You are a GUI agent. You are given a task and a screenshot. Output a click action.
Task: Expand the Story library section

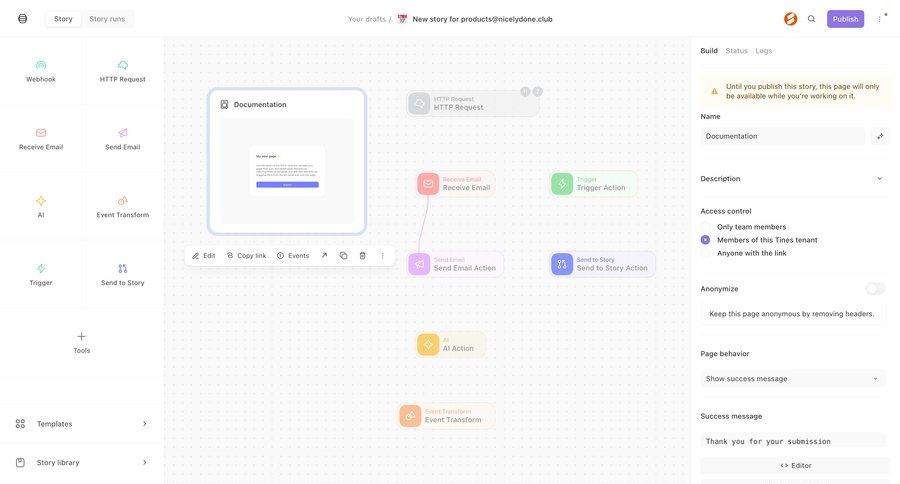82,462
